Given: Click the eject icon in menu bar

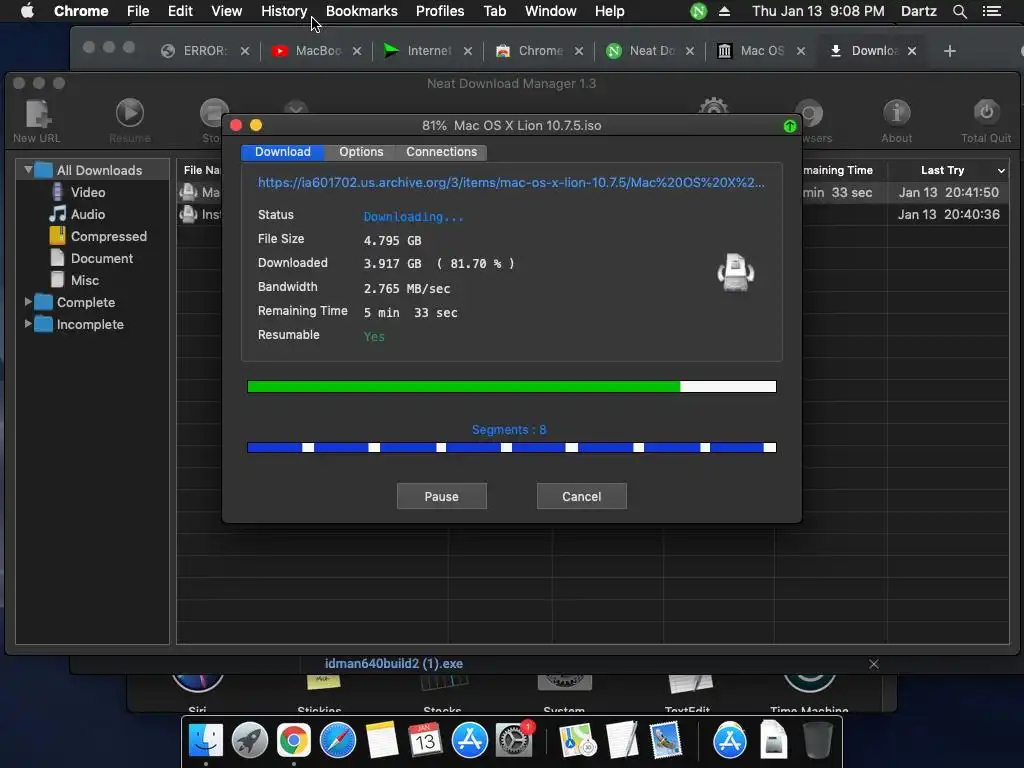Looking at the screenshot, I should pos(724,11).
